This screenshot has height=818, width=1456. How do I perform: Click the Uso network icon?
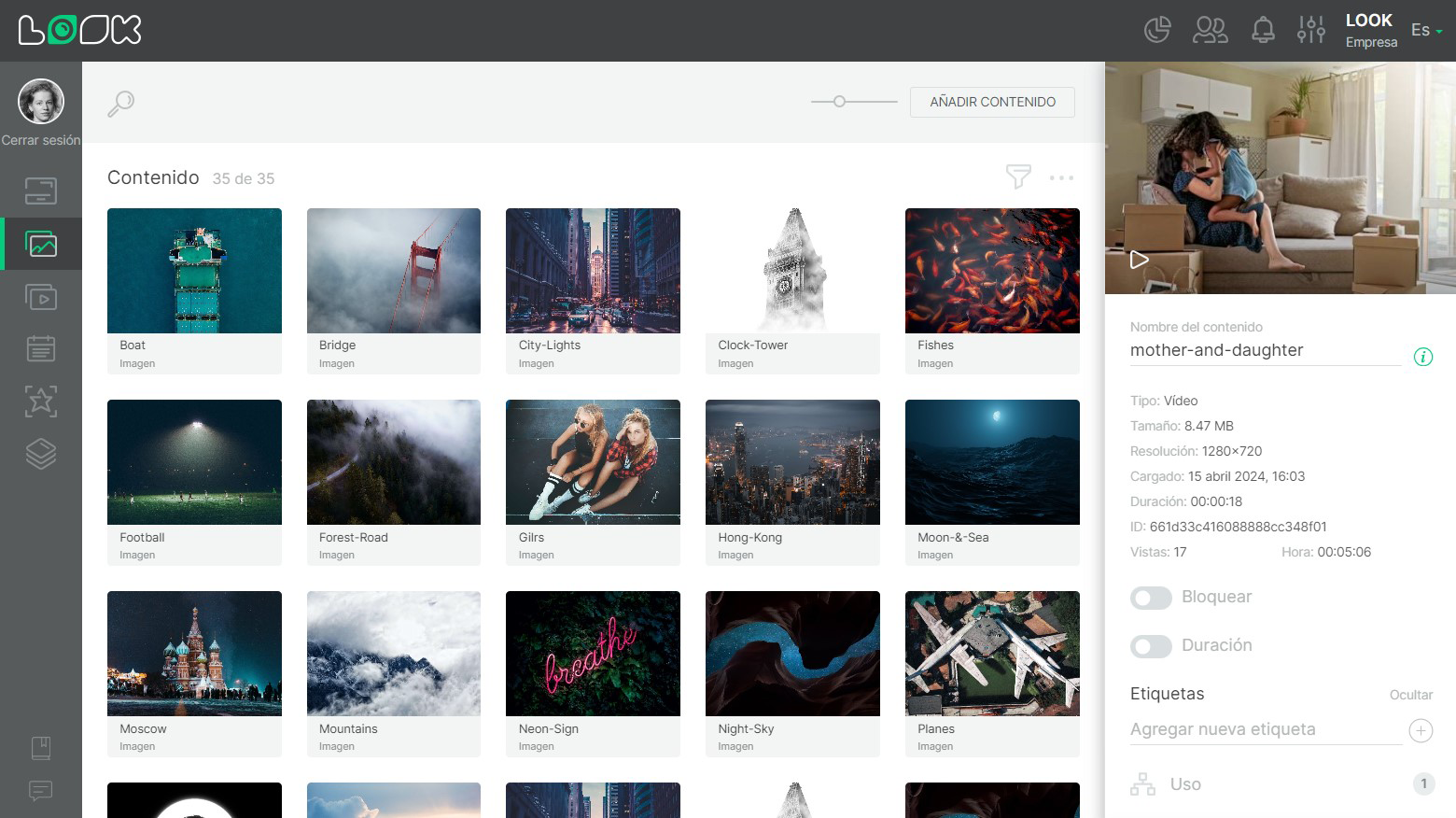point(1142,784)
